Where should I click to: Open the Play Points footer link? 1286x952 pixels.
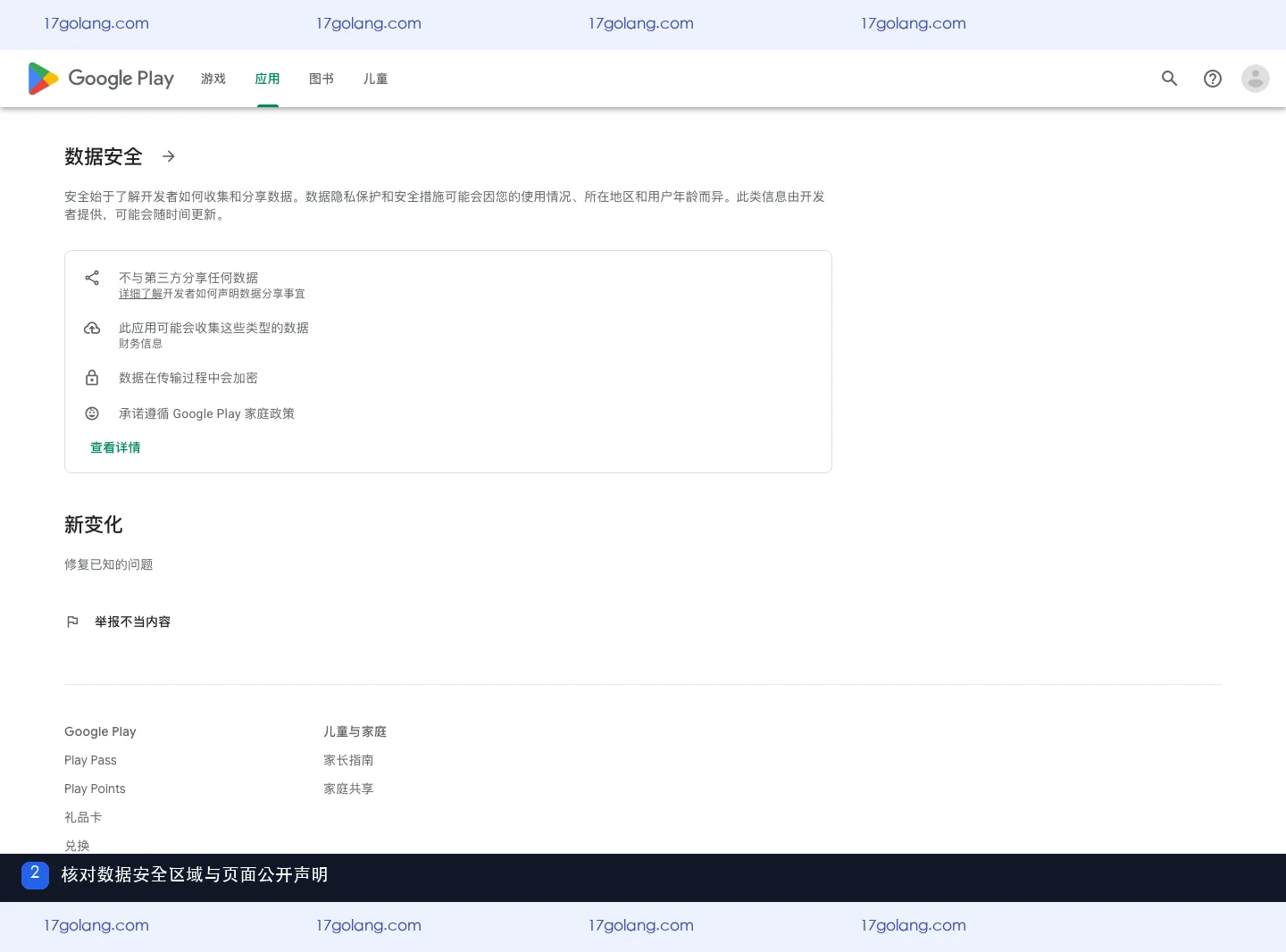click(x=95, y=789)
